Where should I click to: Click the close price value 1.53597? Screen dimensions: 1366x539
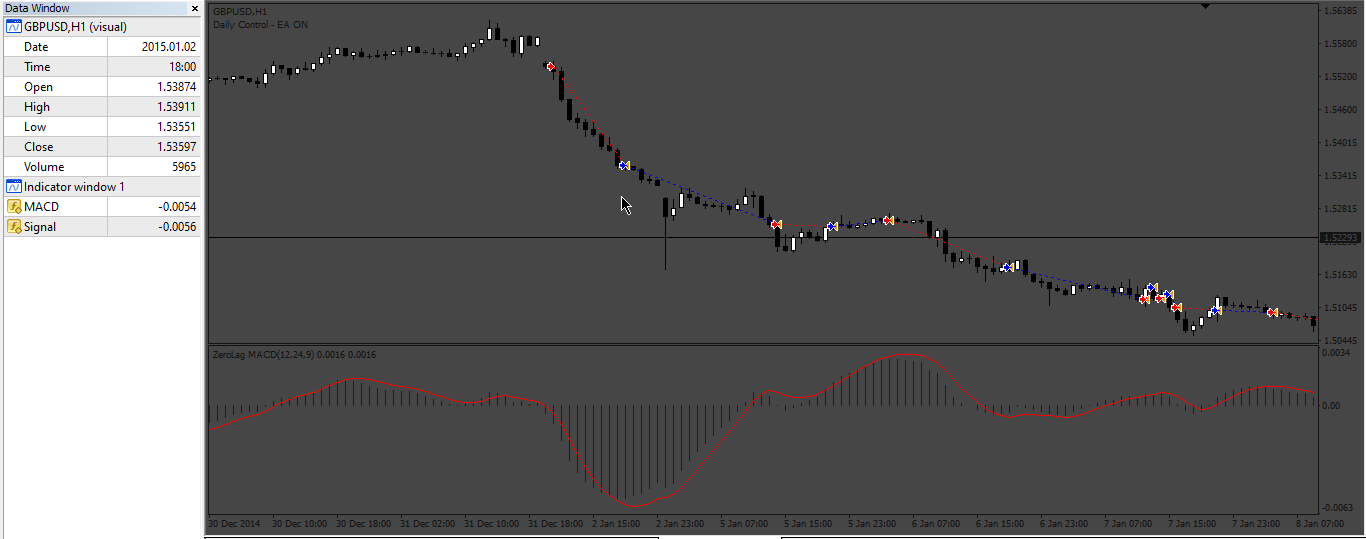pyautogui.click(x=177, y=147)
